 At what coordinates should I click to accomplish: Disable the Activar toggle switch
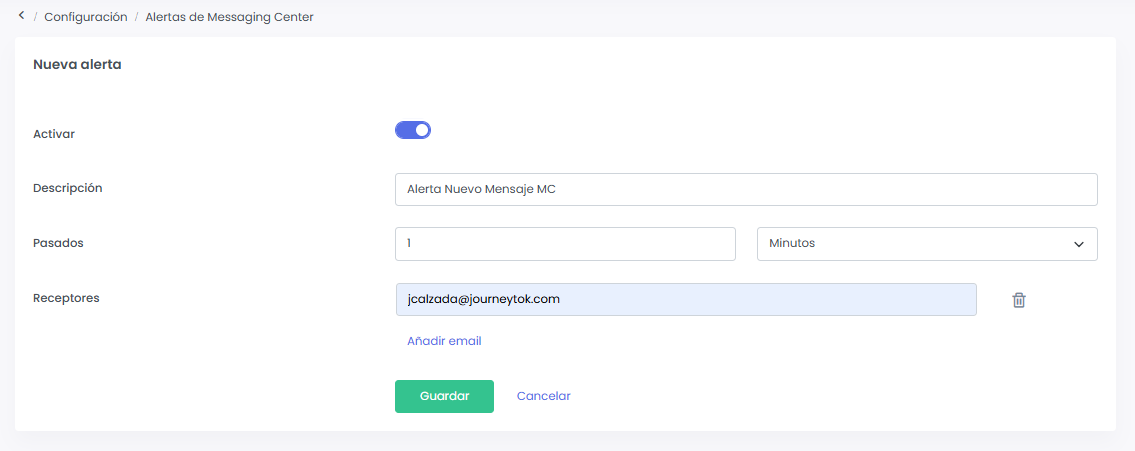413,130
